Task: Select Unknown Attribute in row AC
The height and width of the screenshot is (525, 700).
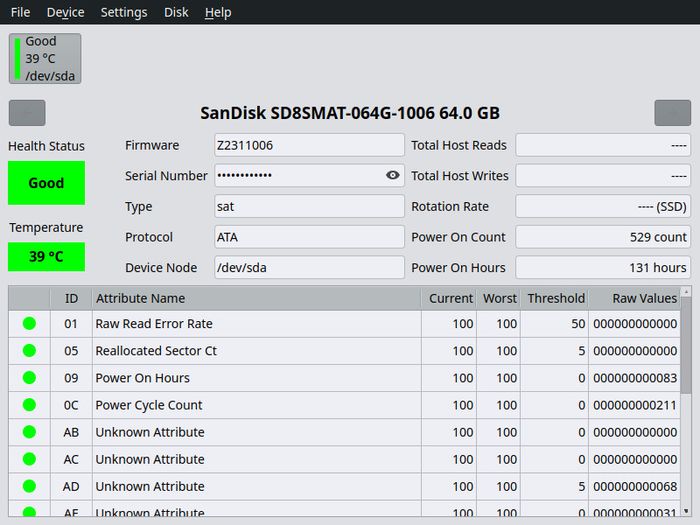Action: (x=150, y=459)
